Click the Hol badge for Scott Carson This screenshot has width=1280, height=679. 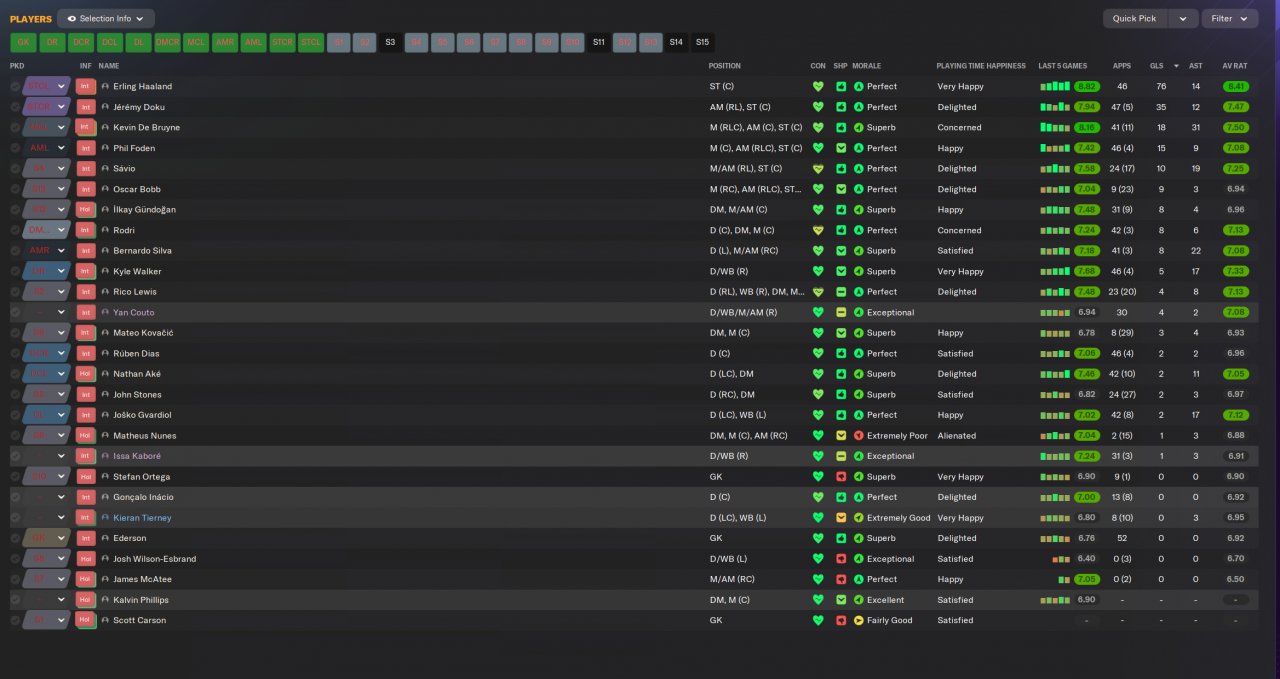click(86, 621)
